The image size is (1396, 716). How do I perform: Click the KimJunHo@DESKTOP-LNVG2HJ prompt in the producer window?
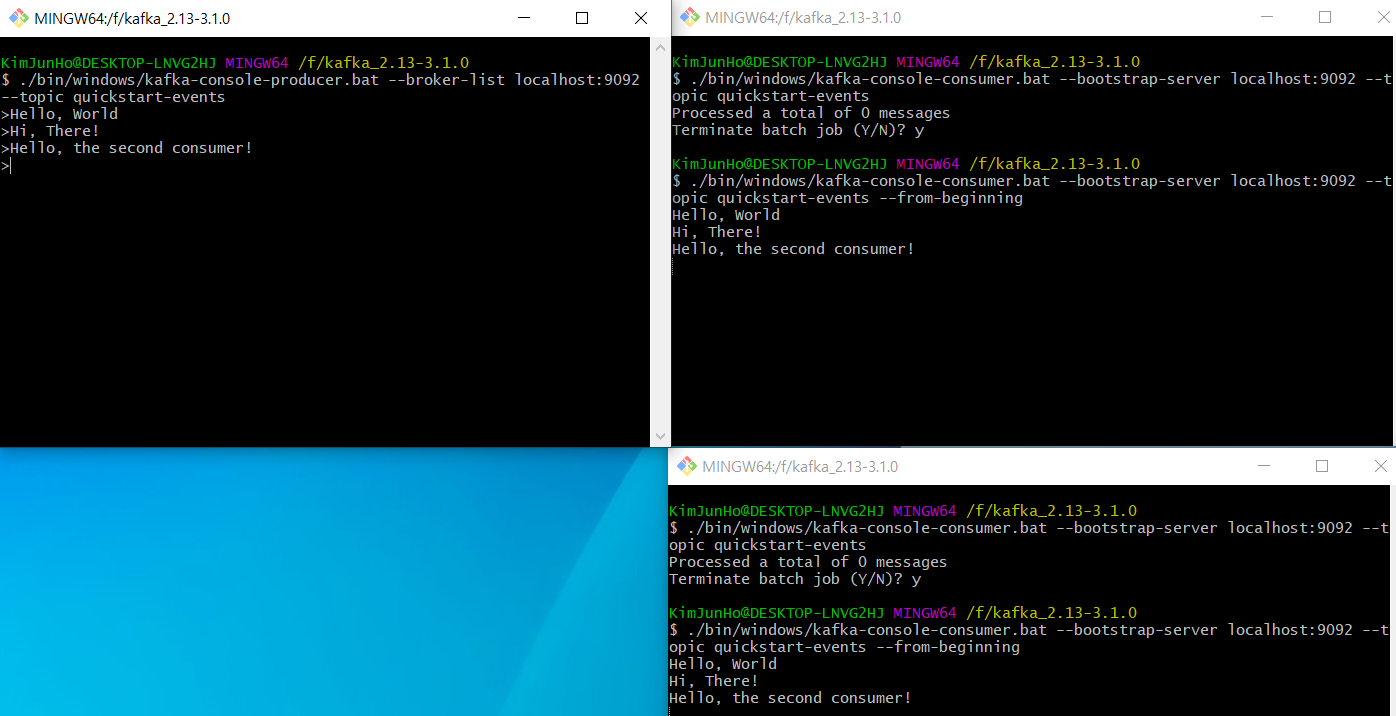[109, 63]
